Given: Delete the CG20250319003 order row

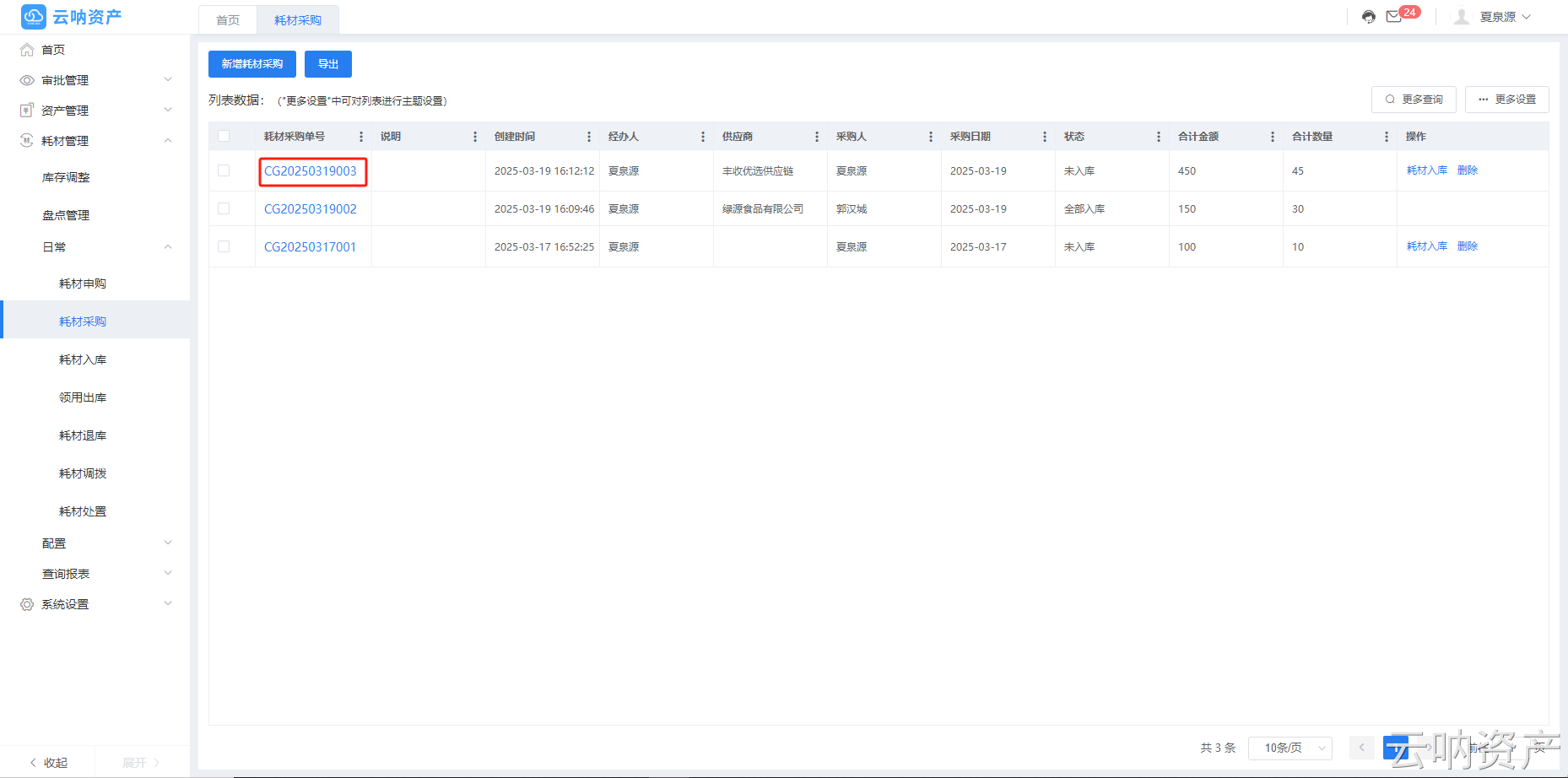Looking at the screenshot, I should [x=1468, y=170].
